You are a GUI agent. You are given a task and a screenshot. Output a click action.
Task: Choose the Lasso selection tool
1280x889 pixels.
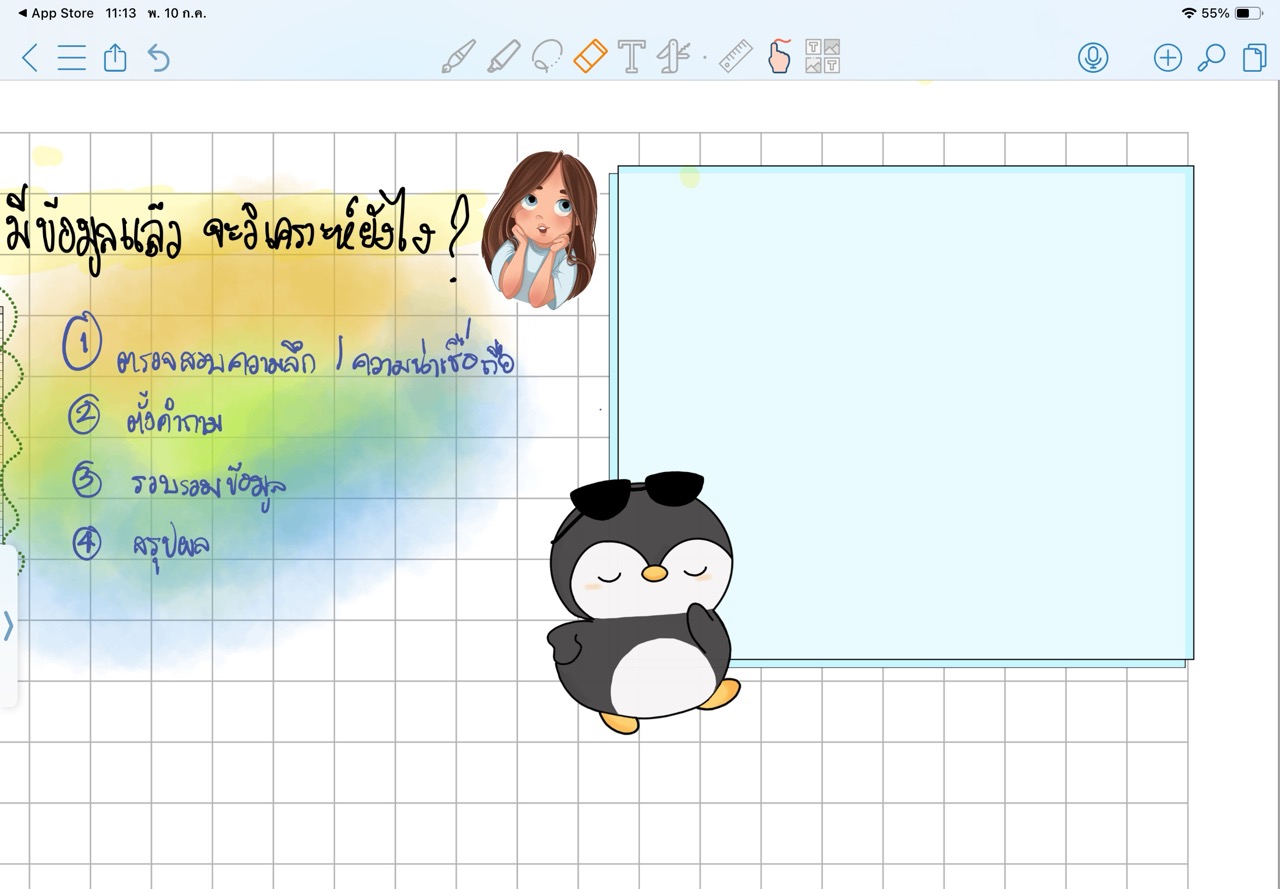546,57
